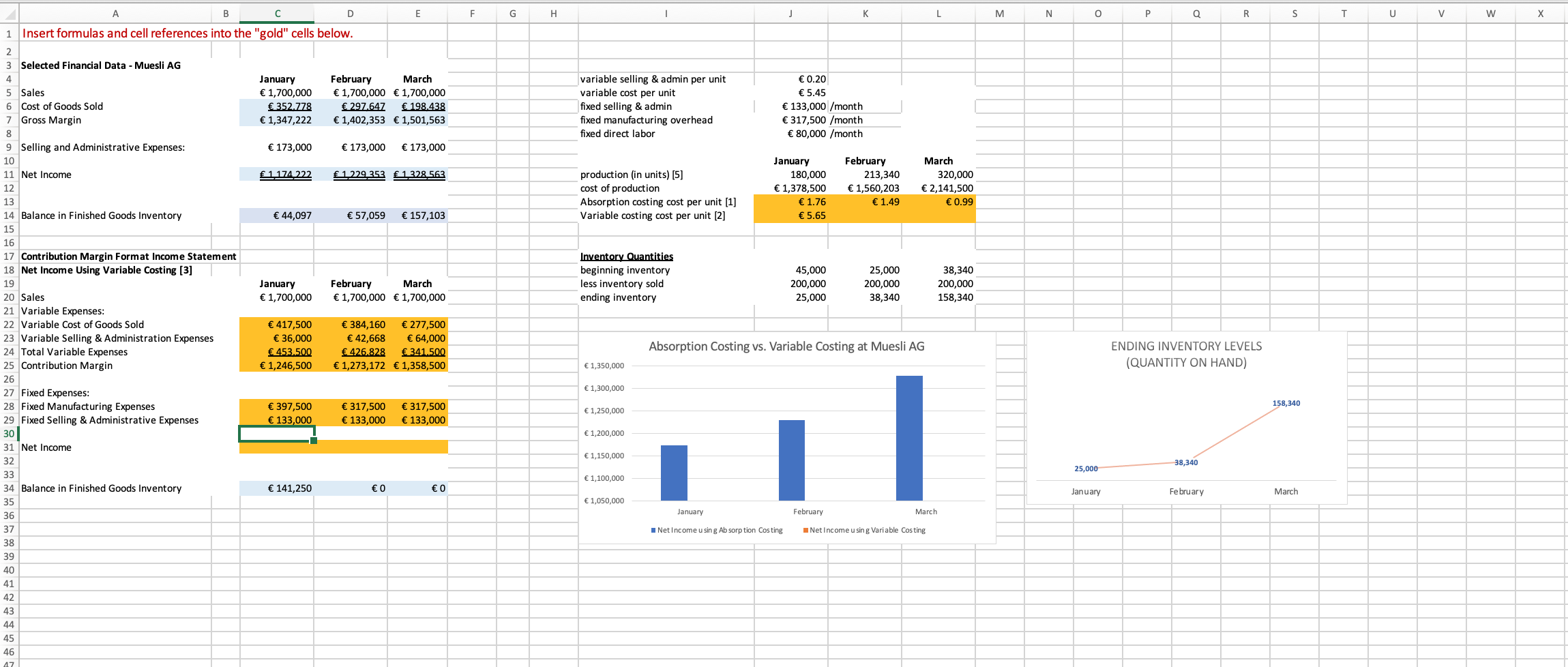1568x667 pixels.
Task: Click the February bar in the bar chart
Action: click(x=792, y=460)
